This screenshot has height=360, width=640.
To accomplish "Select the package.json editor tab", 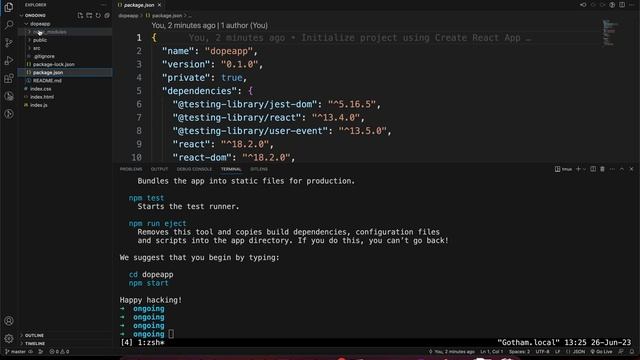I will (x=139, y=5).
